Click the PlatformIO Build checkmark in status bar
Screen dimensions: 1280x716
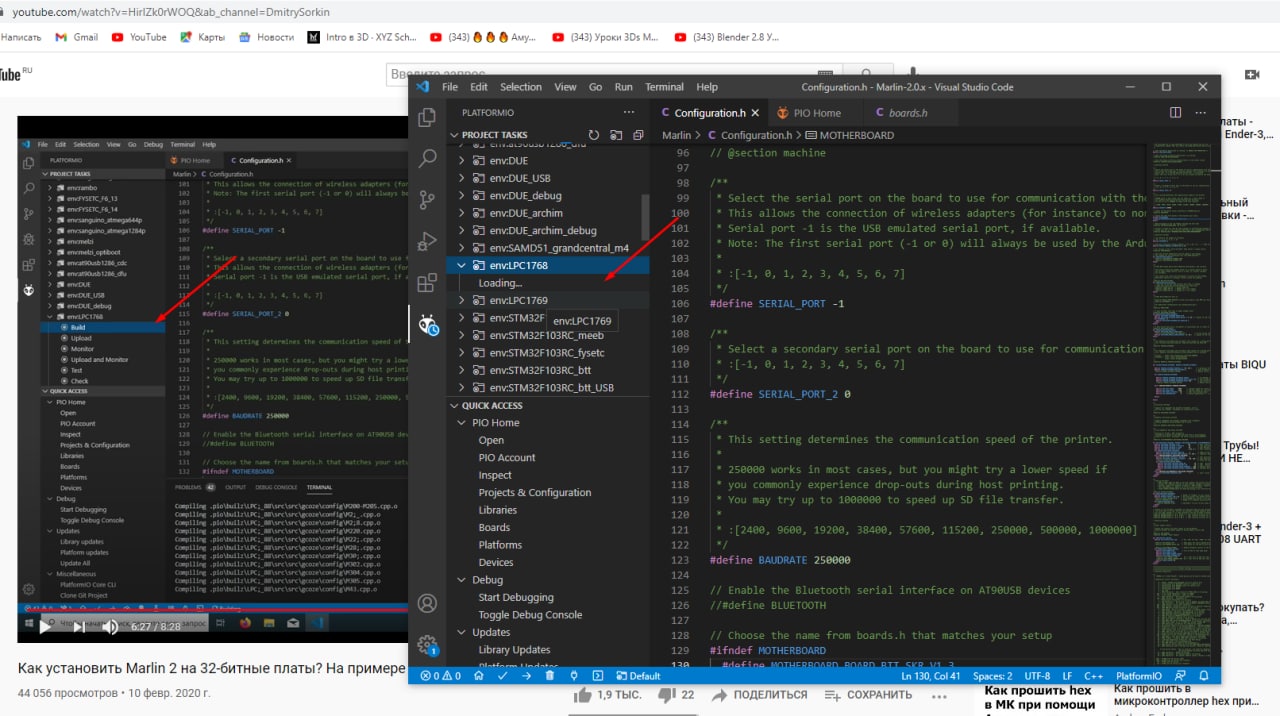pos(503,676)
